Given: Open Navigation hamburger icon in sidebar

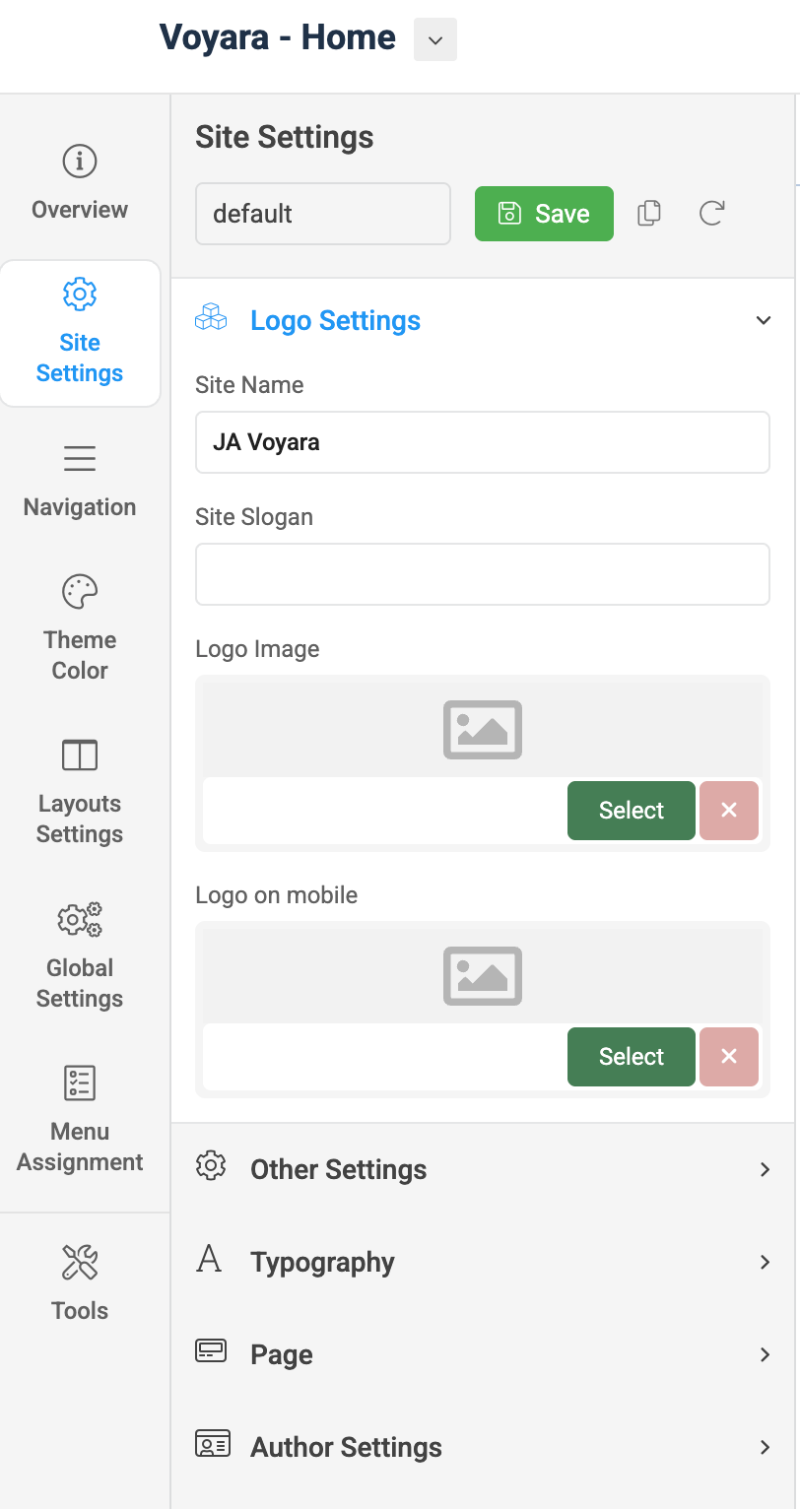Looking at the screenshot, I should tap(79, 458).
